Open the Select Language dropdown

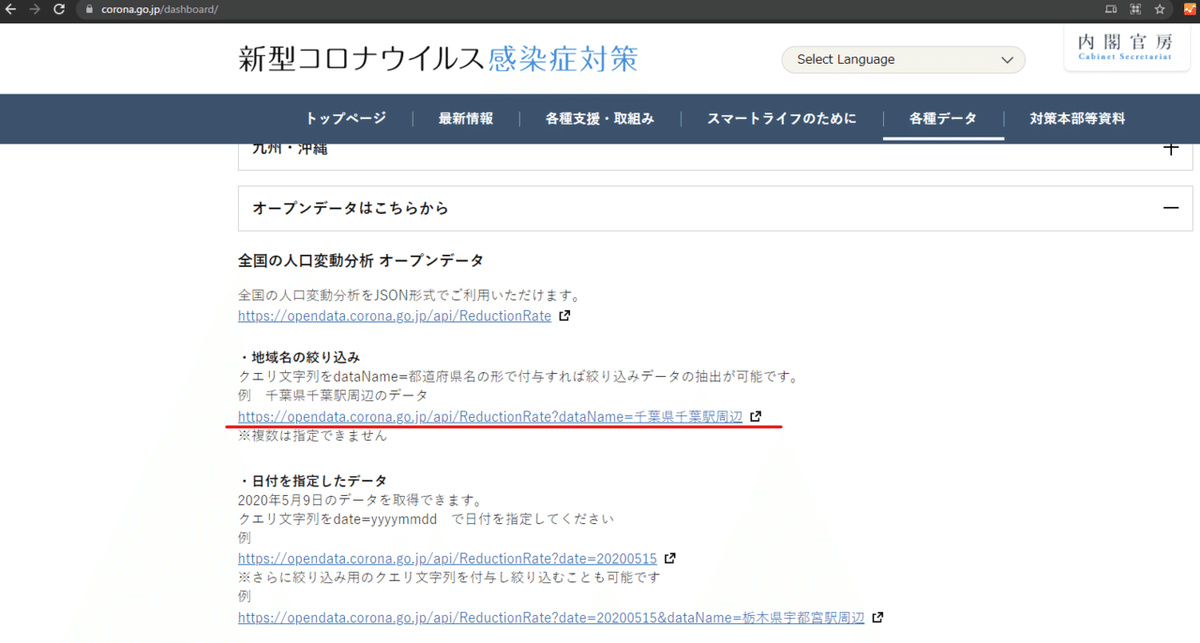903,60
